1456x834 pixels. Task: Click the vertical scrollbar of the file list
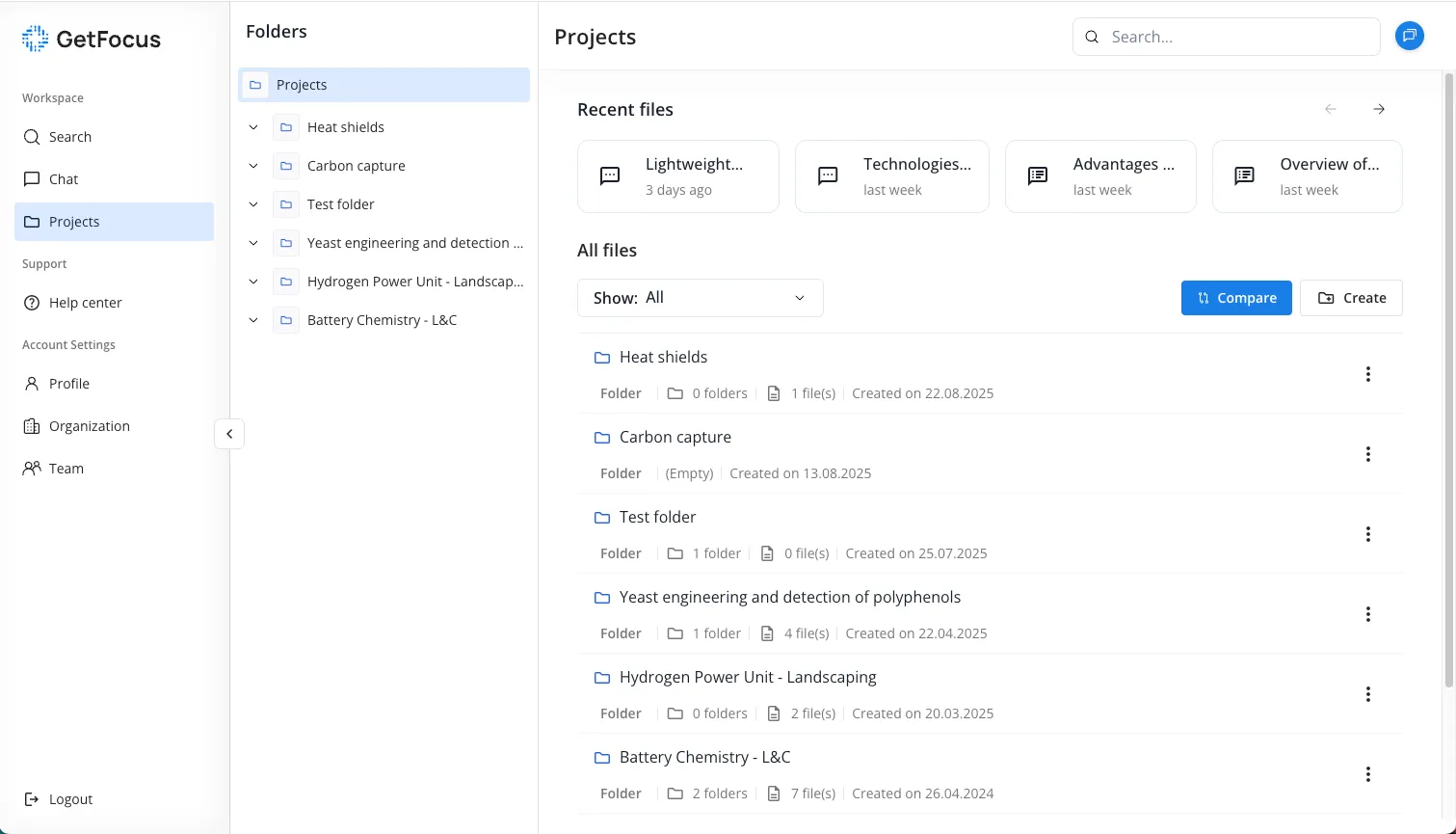[1448, 380]
